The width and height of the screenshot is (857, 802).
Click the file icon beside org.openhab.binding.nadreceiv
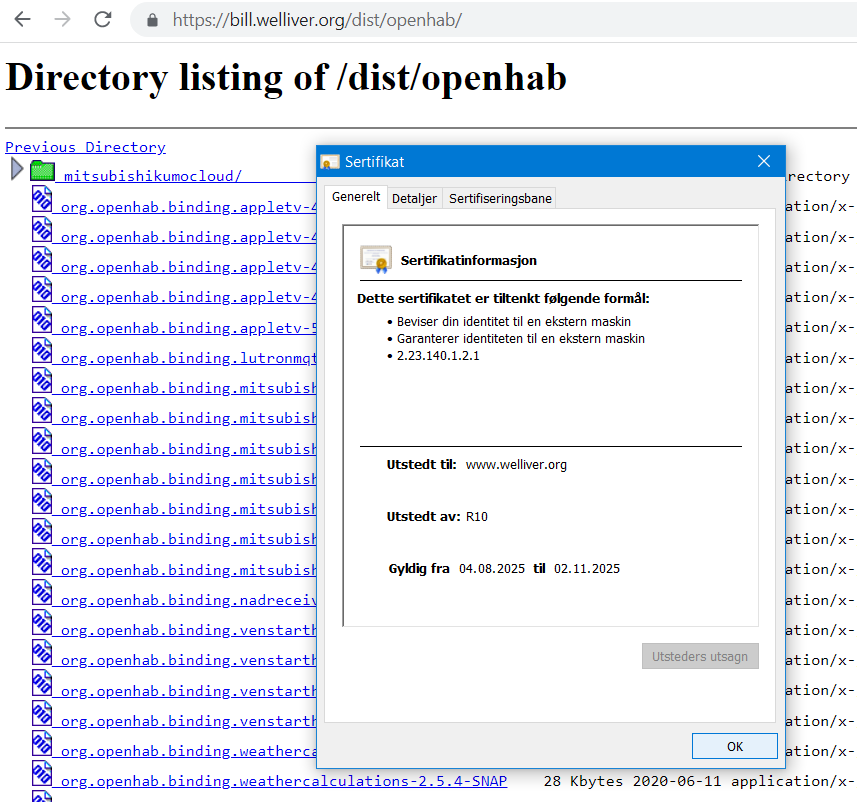42,593
